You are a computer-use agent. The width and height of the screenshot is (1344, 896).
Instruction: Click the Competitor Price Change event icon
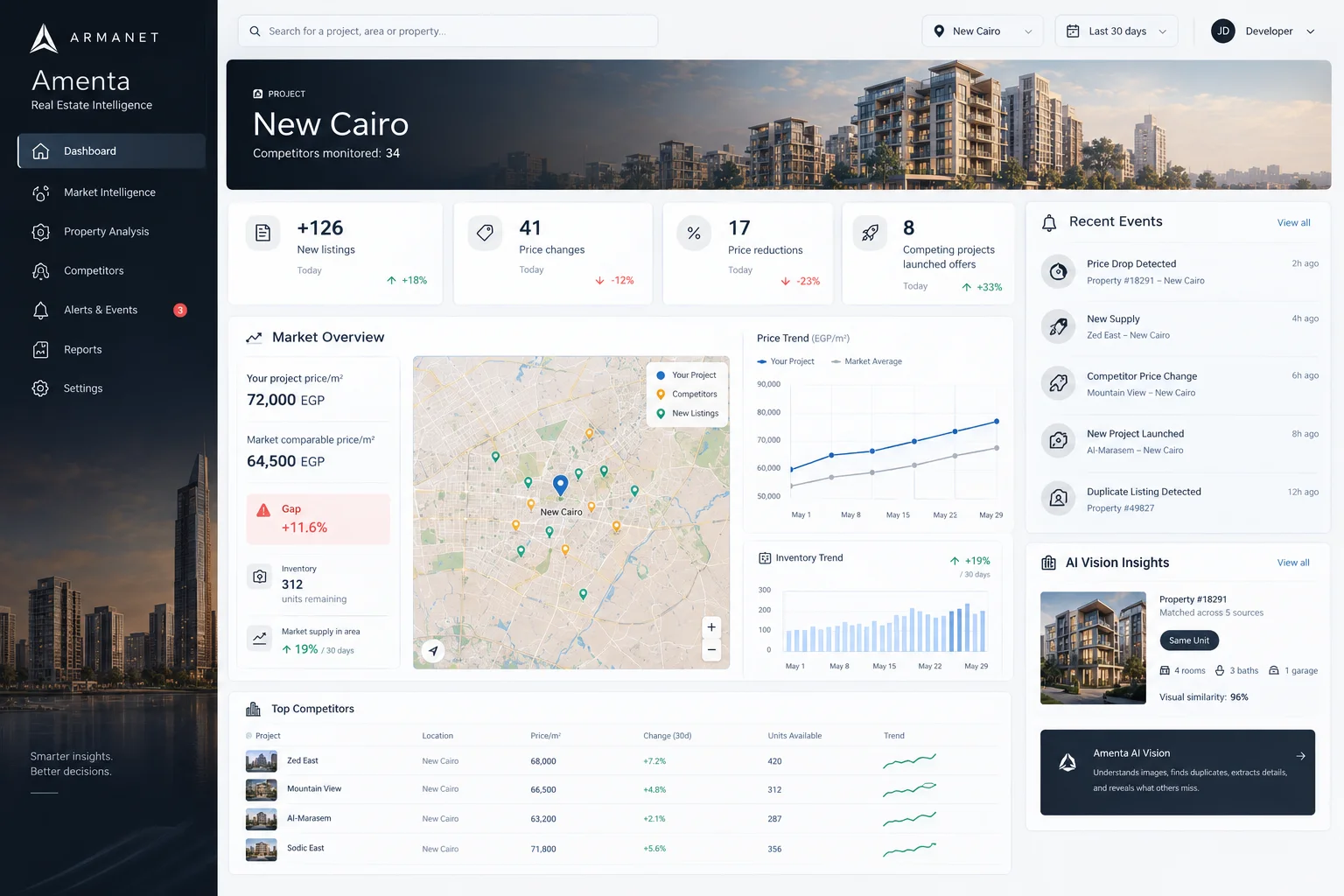coord(1058,383)
